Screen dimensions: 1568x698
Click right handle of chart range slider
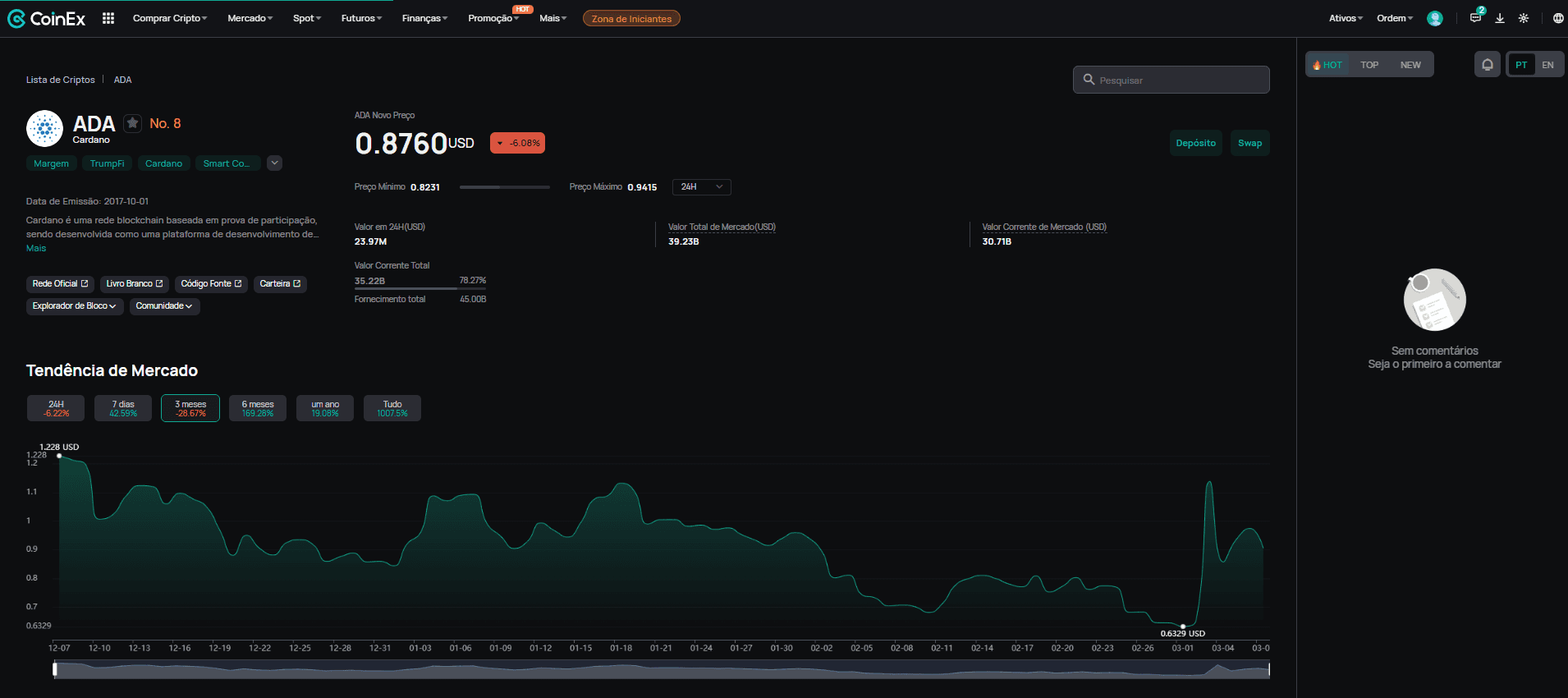pos(1269,669)
